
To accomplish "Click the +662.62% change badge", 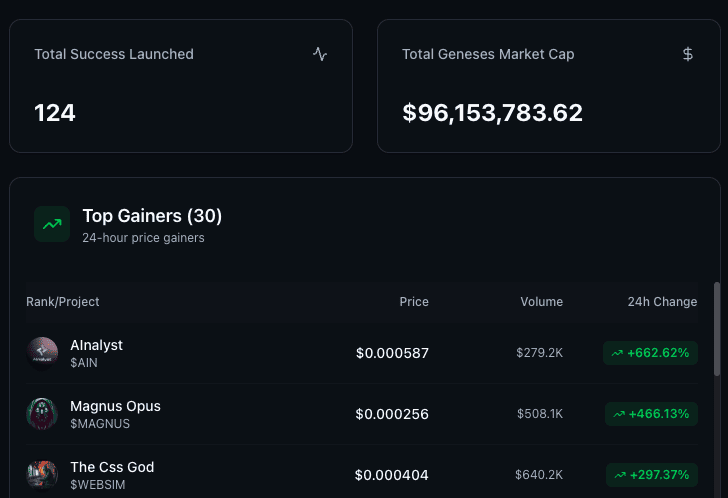I will click(x=650, y=353).
